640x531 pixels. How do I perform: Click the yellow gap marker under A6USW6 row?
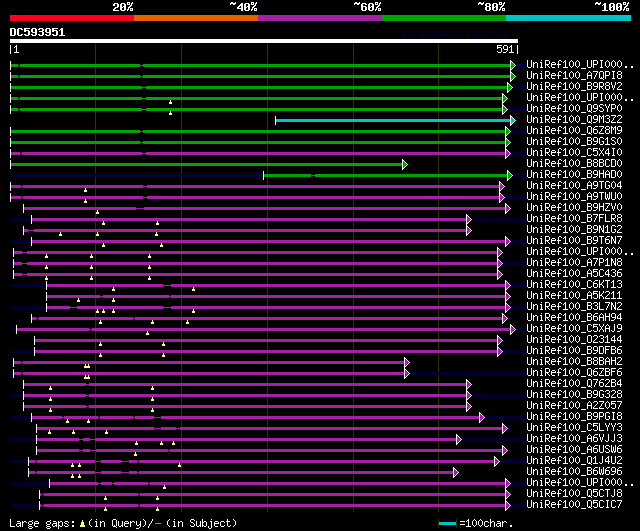coord(135,454)
